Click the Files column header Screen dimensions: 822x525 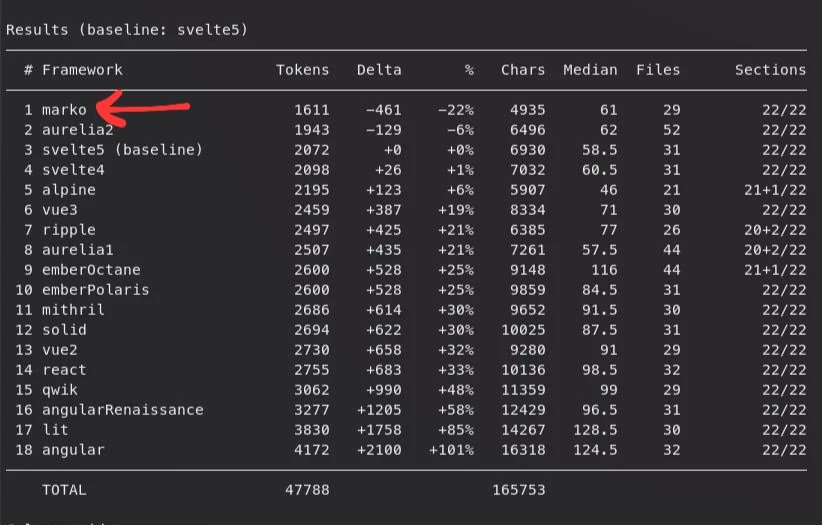click(x=658, y=70)
